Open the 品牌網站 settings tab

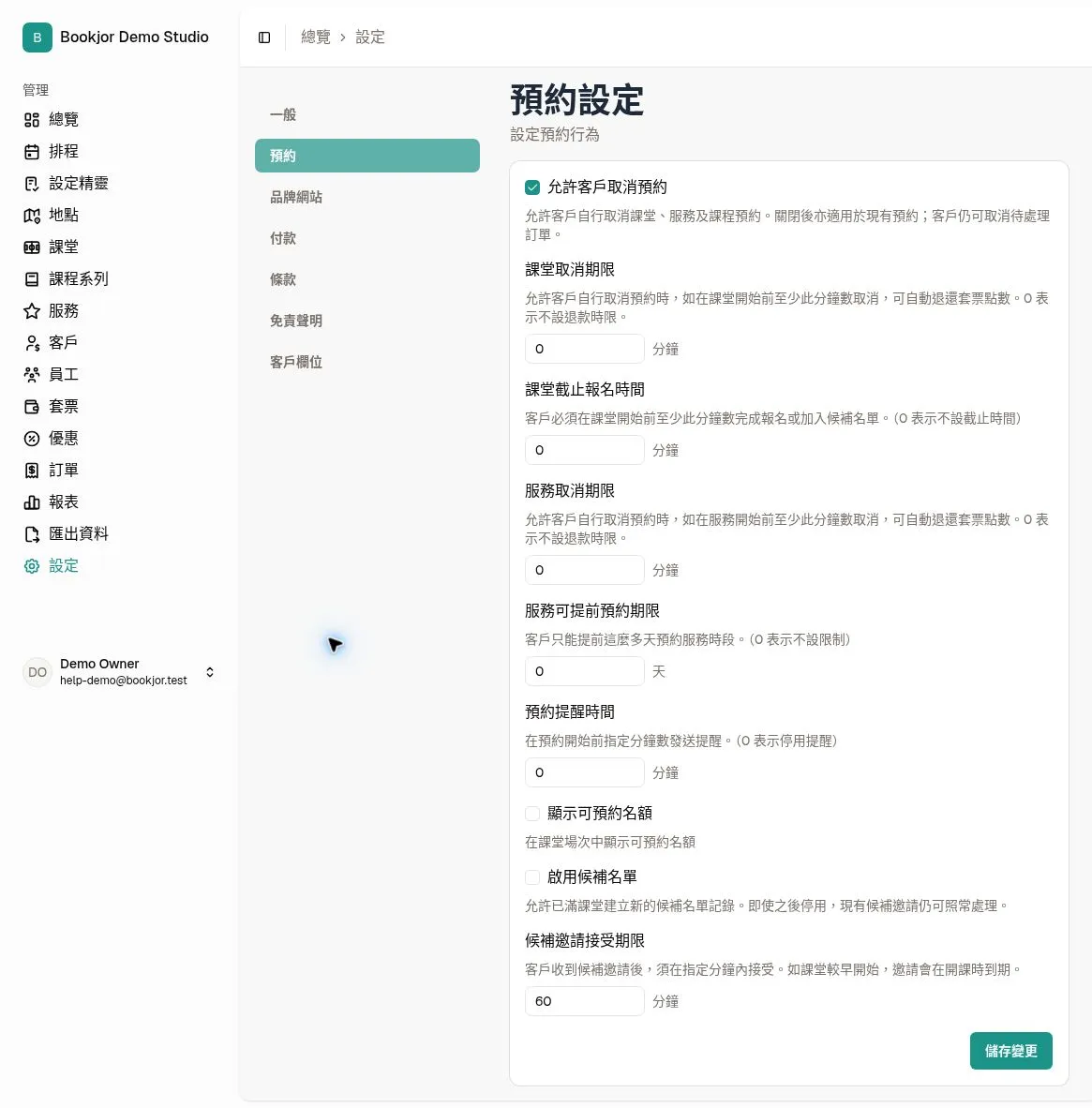click(366, 197)
